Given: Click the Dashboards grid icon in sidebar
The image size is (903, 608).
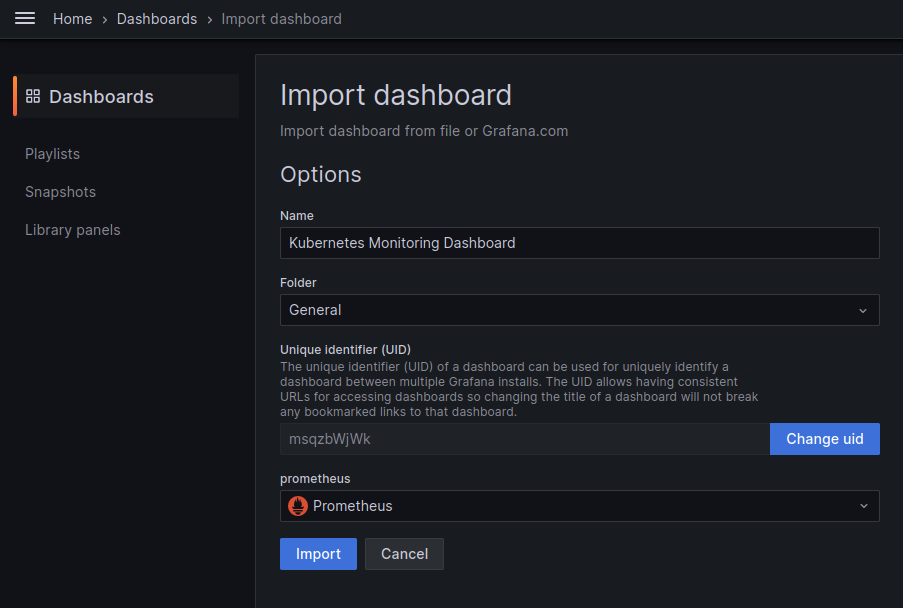Looking at the screenshot, I should pyautogui.click(x=33, y=96).
